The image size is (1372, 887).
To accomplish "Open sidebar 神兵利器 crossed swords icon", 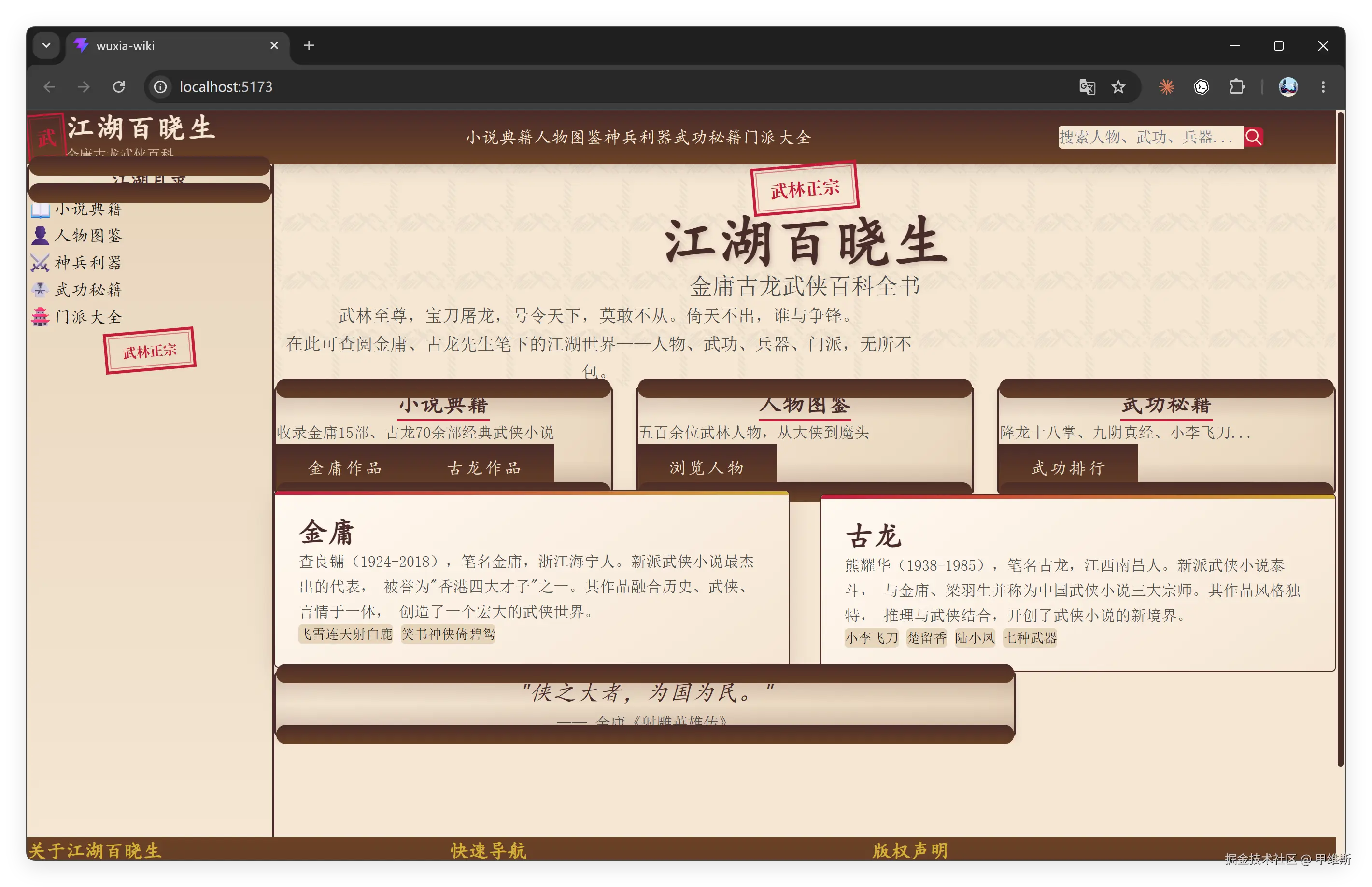I will pyautogui.click(x=40, y=263).
